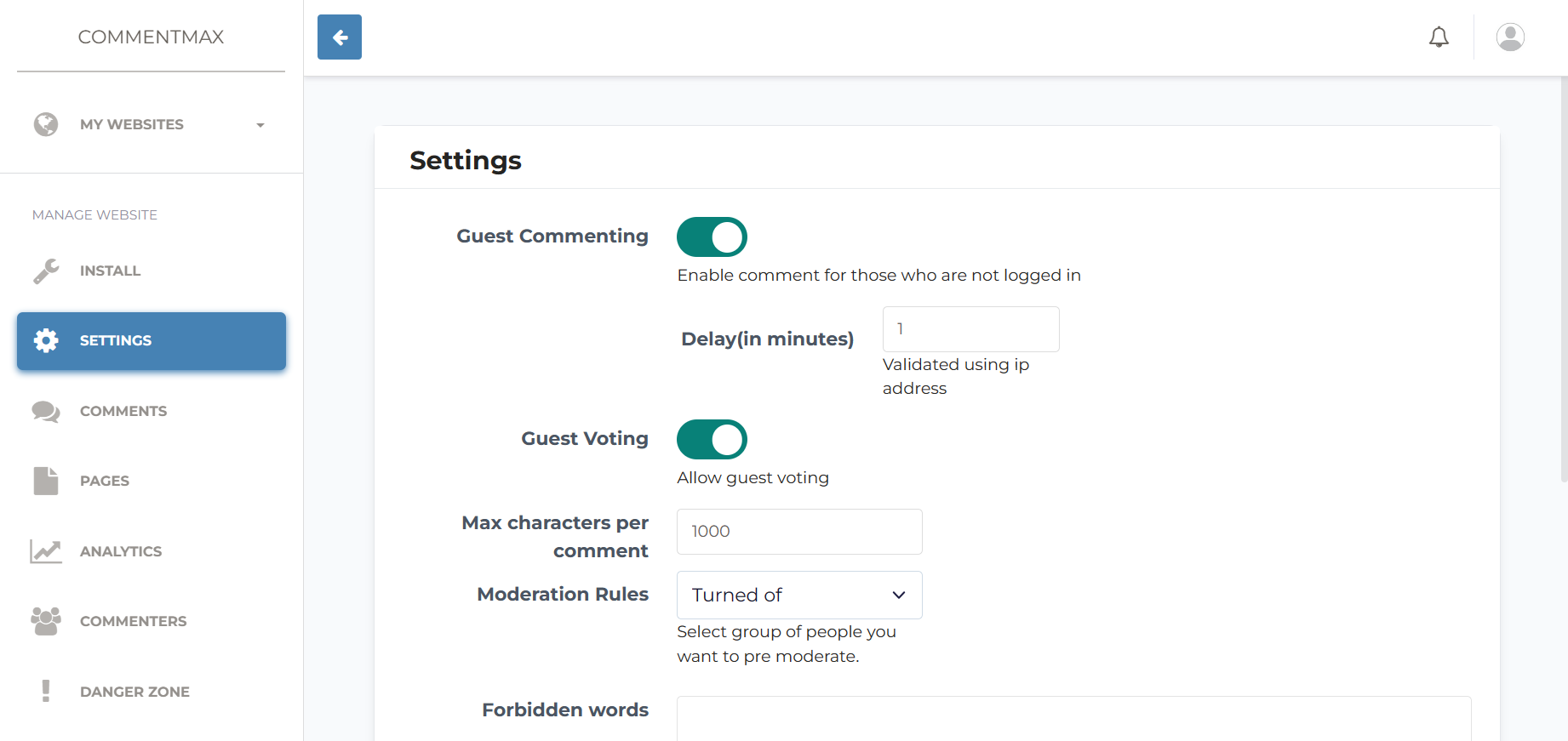This screenshot has height=741, width=1568.
Task: Focus the Delay in minutes field
Action: (x=970, y=329)
